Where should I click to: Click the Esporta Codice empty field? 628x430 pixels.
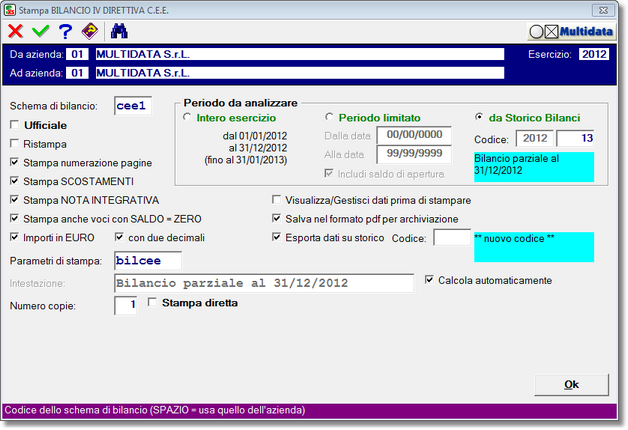click(452, 238)
